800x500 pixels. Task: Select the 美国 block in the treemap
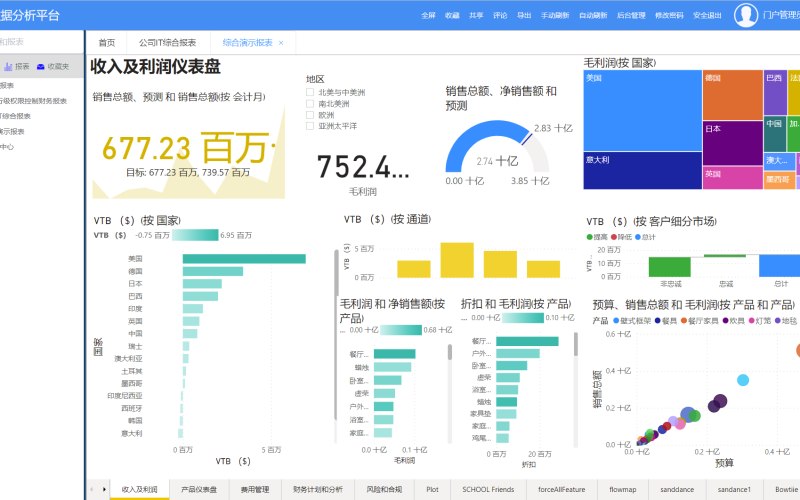[x=642, y=110]
